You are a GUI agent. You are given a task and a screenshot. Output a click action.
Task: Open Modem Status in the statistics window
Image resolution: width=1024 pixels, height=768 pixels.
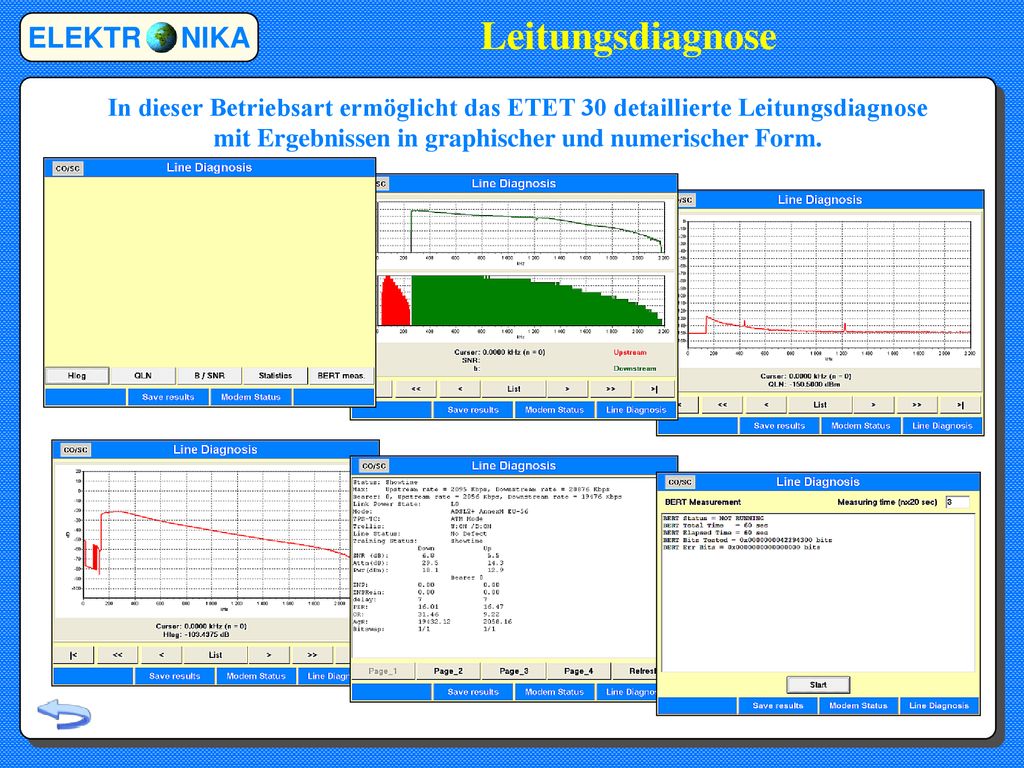[x=554, y=692]
